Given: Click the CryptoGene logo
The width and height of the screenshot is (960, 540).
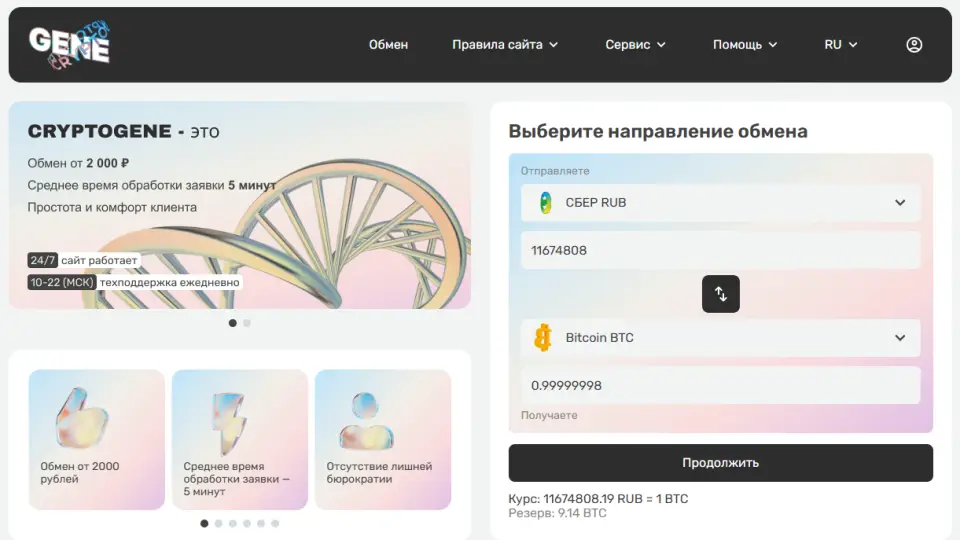Looking at the screenshot, I should click(x=69, y=45).
